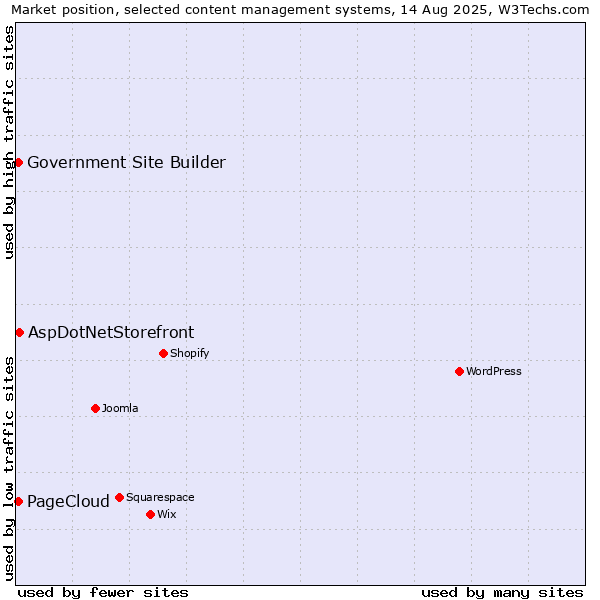Click the WordPress red marker
Screen dimensions: 600x600
tap(460, 371)
